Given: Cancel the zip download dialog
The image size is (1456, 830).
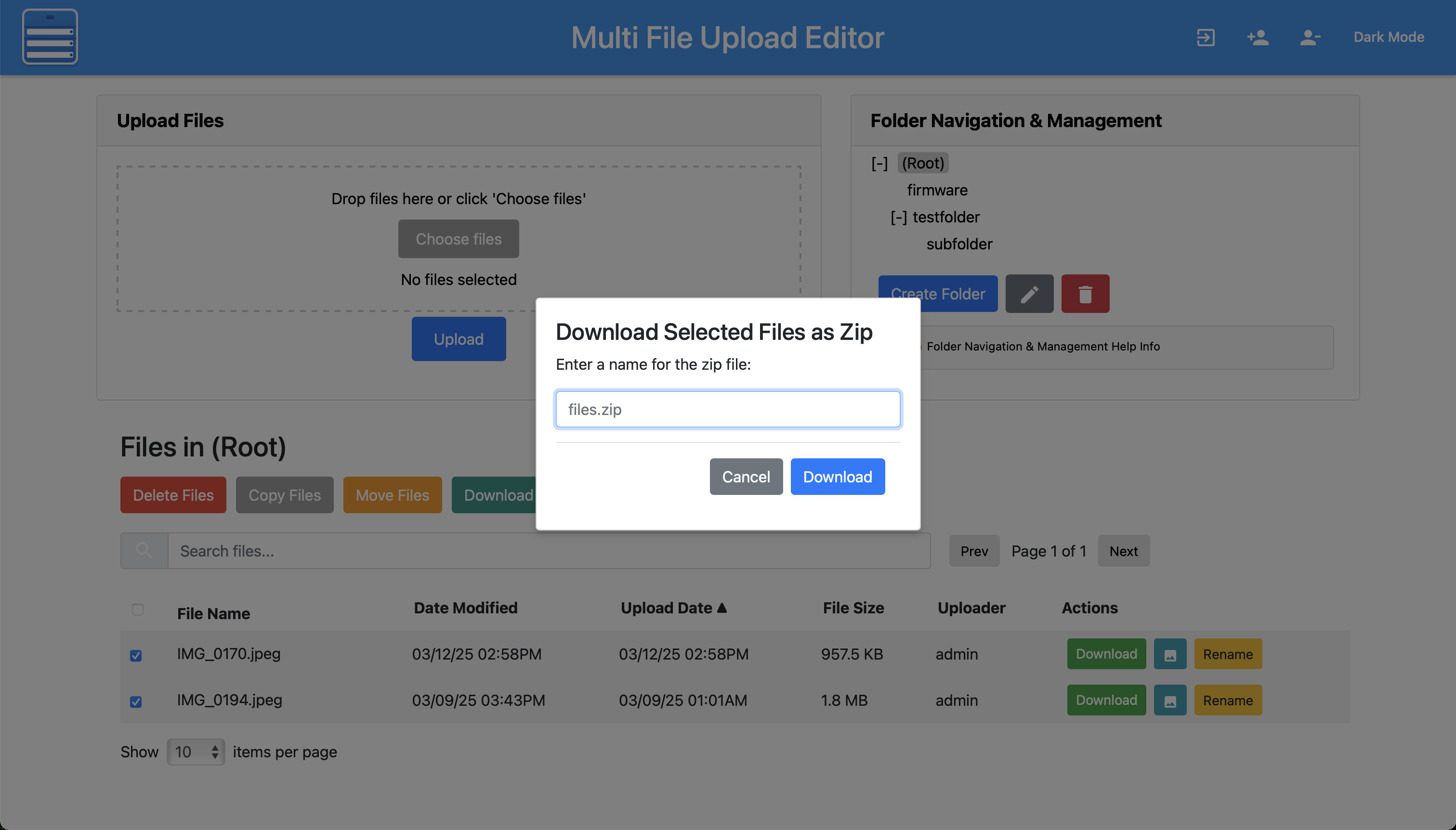Looking at the screenshot, I should pos(746,477).
